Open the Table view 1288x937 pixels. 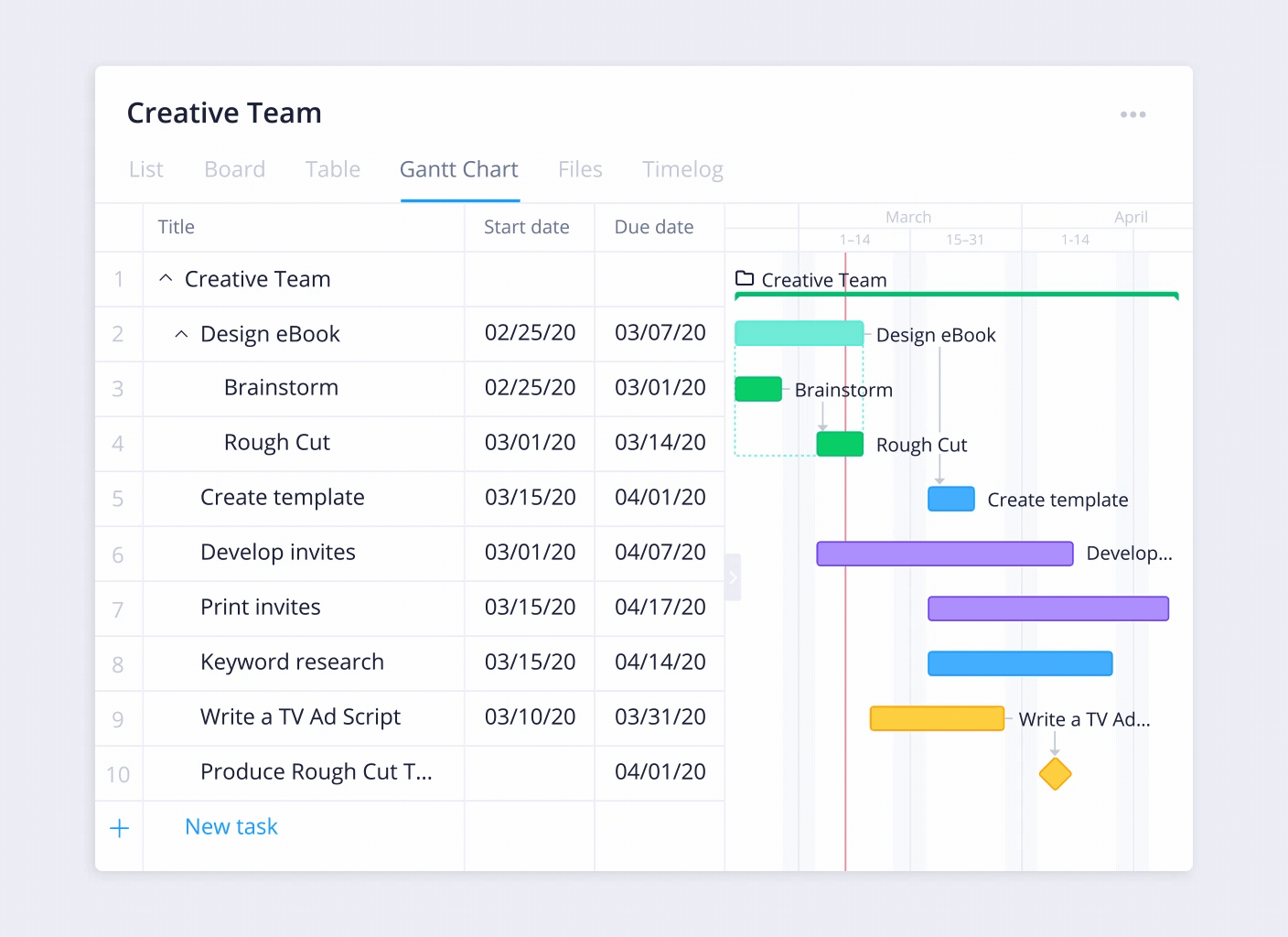pyautogui.click(x=333, y=169)
